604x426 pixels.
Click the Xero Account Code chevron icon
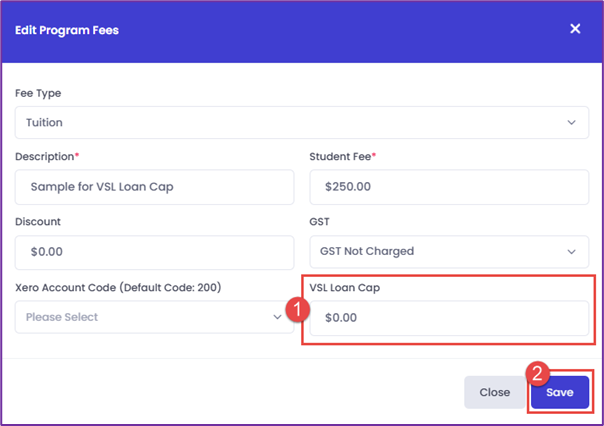point(277,317)
